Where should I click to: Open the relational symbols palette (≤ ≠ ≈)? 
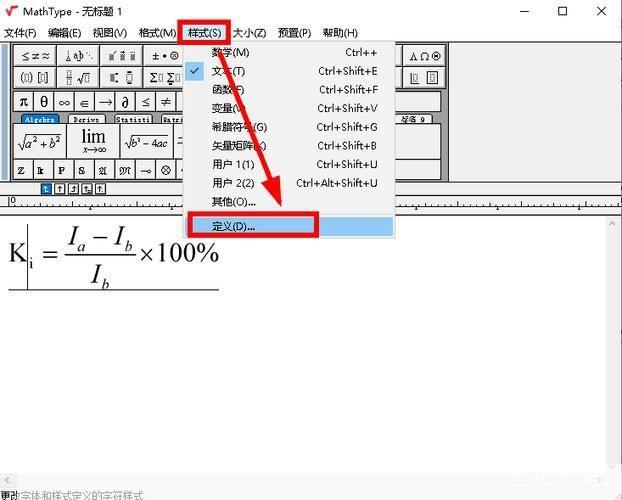(35, 56)
